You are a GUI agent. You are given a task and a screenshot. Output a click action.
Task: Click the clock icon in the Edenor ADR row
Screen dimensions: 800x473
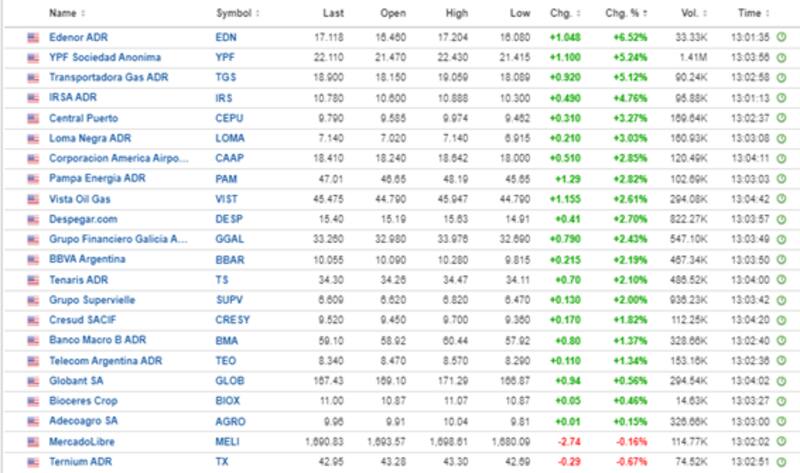[x=780, y=37]
